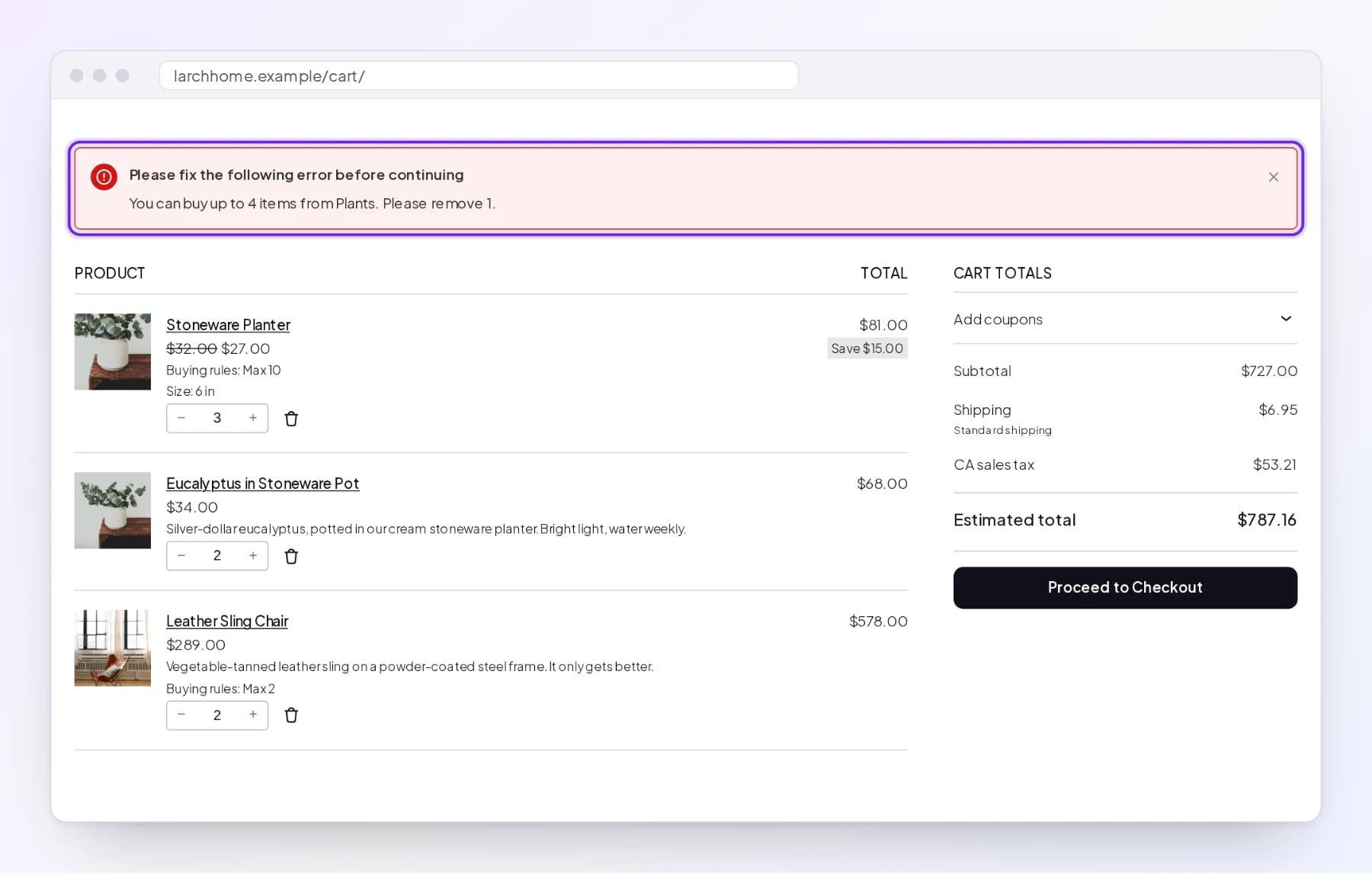Remove Eucalyptus in Stoneware Pot via trash icon
The height and width of the screenshot is (874, 1372).
[291, 557]
